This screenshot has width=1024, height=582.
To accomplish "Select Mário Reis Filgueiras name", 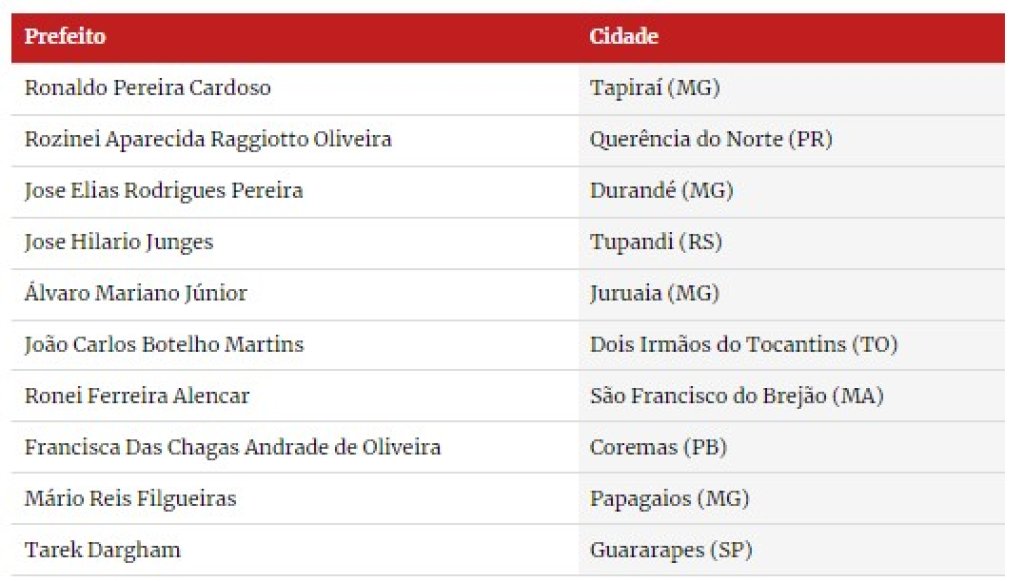I will pyautogui.click(x=131, y=498).
